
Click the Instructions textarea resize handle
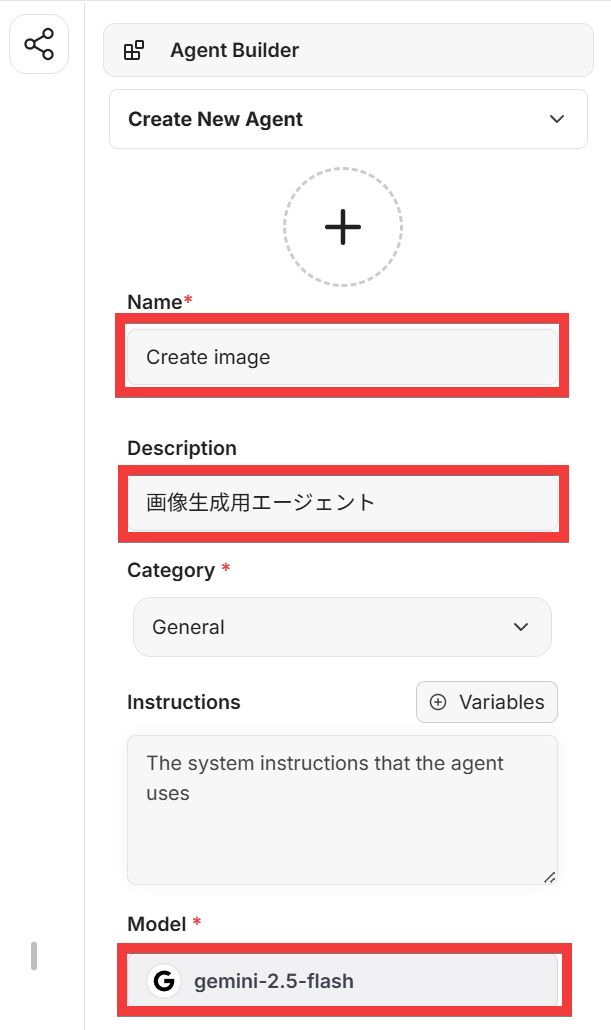point(549,877)
